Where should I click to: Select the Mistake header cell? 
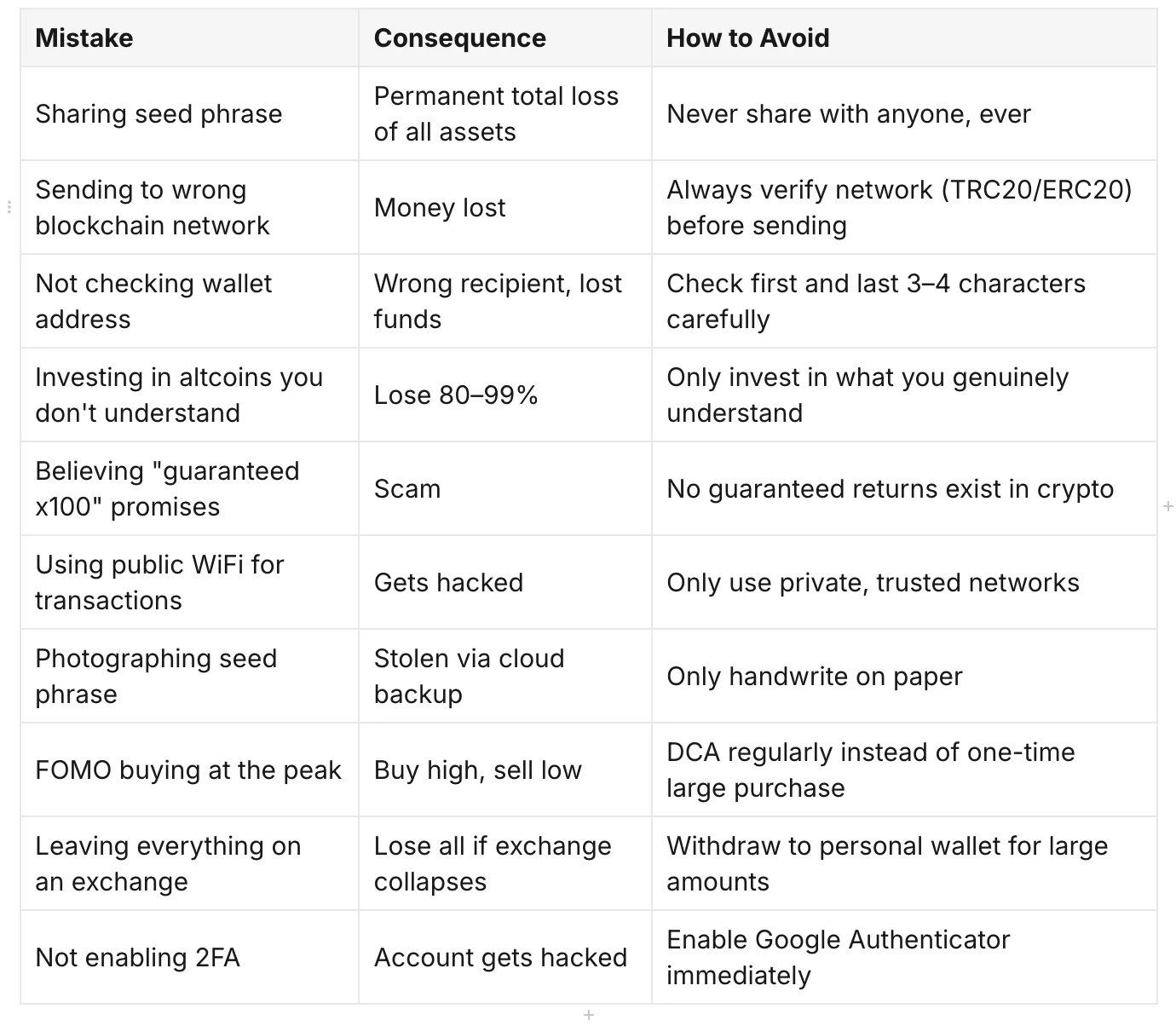tap(189, 38)
